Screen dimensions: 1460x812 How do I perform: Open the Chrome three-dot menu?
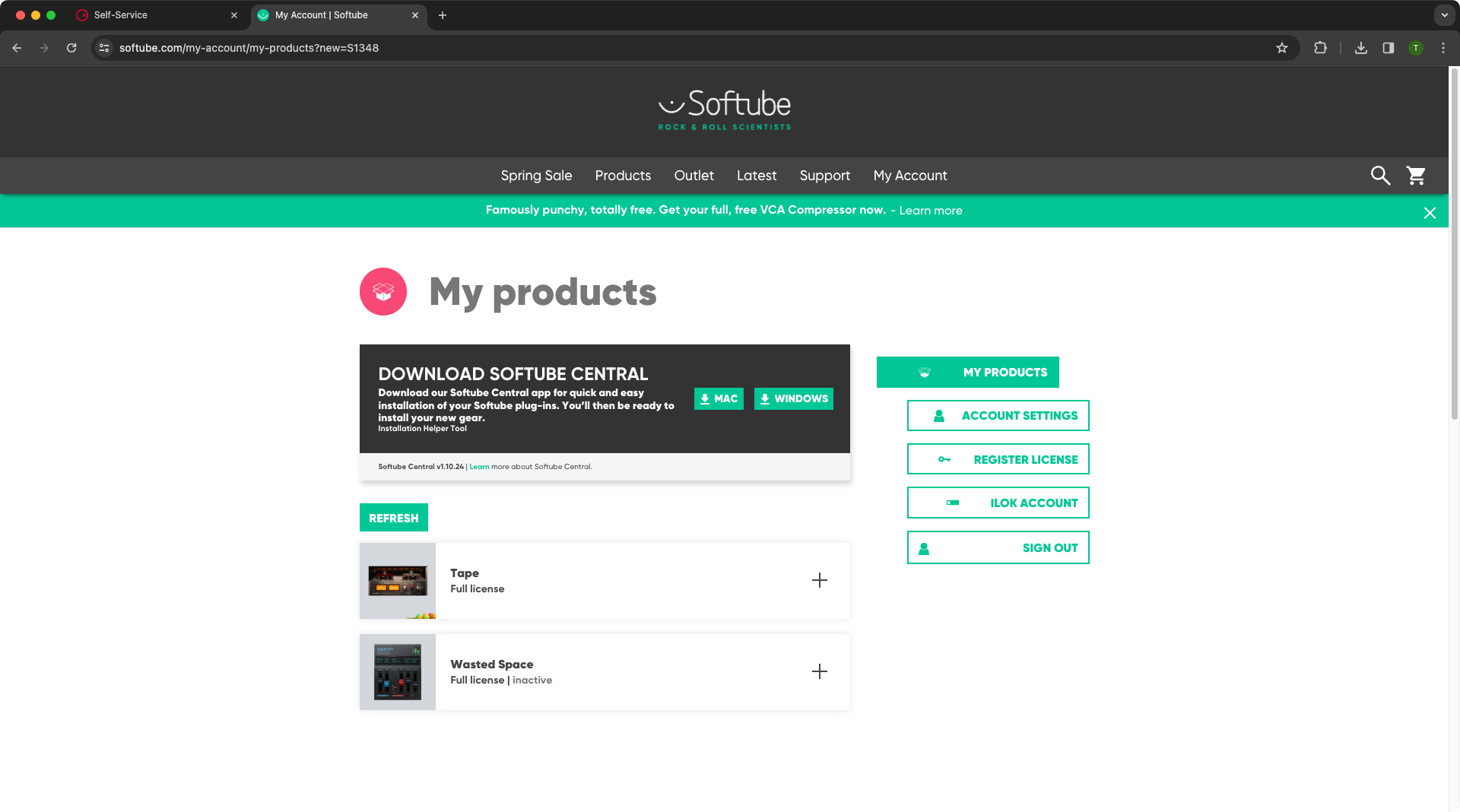coord(1443,48)
